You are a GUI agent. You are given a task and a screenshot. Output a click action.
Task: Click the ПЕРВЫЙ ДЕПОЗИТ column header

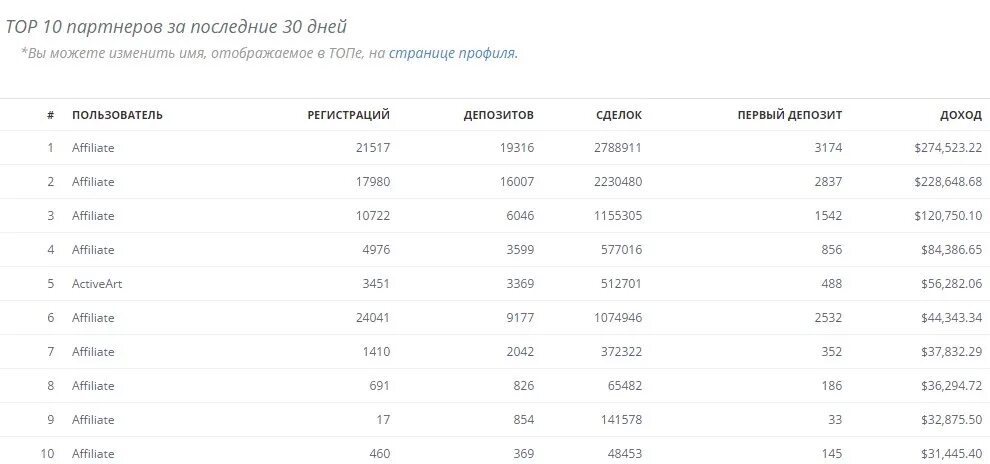(x=789, y=115)
